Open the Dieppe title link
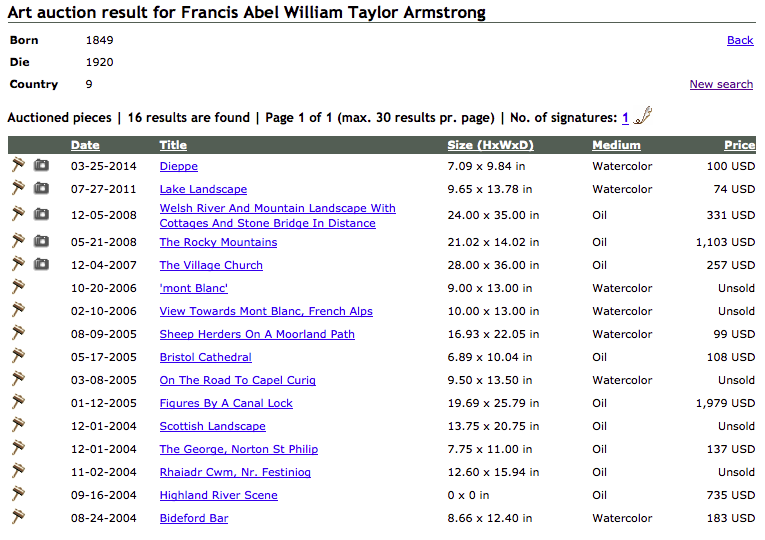Screen dimensions: 765x540 [x=179, y=166]
